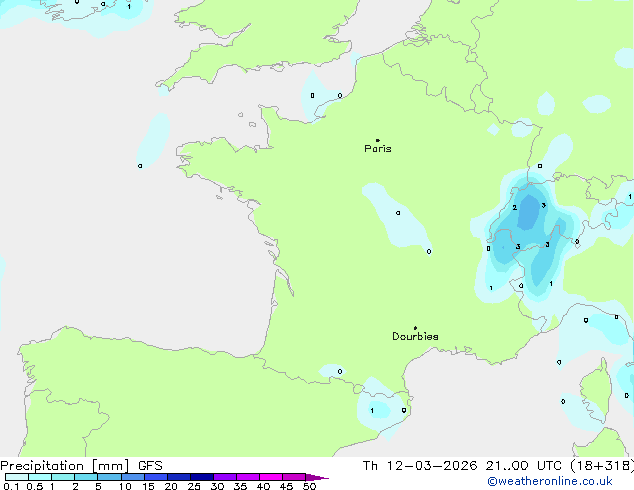Select the Dourbies location dot marker

pyautogui.click(x=415, y=328)
